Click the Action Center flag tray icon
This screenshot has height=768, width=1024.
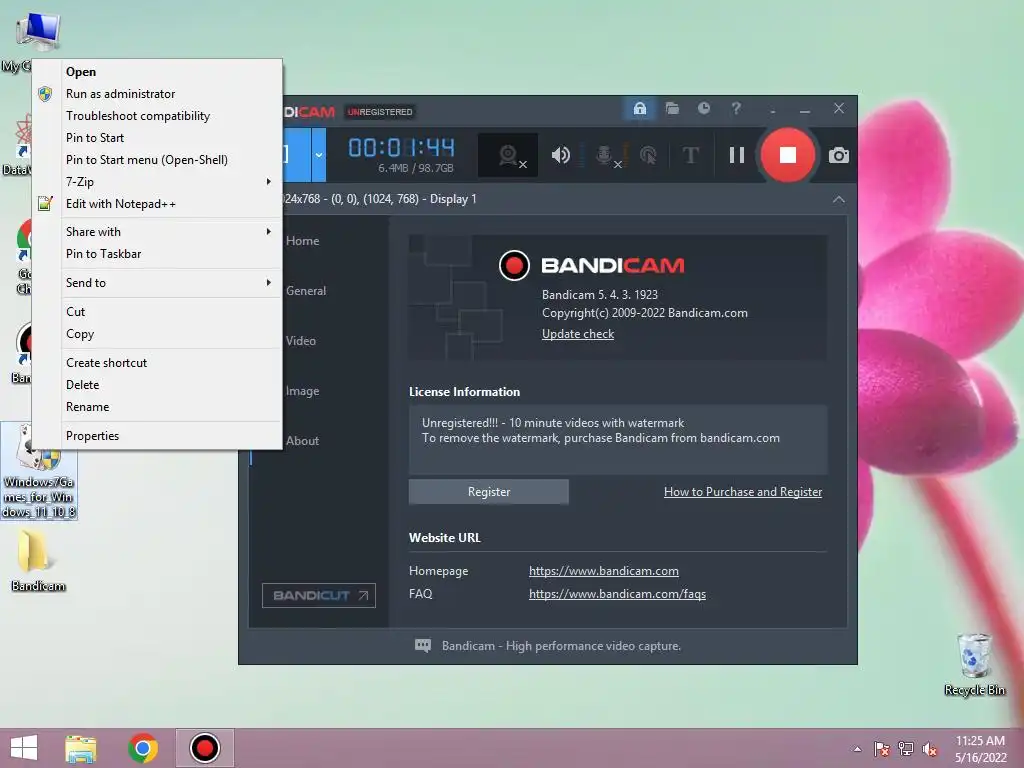[x=881, y=749]
